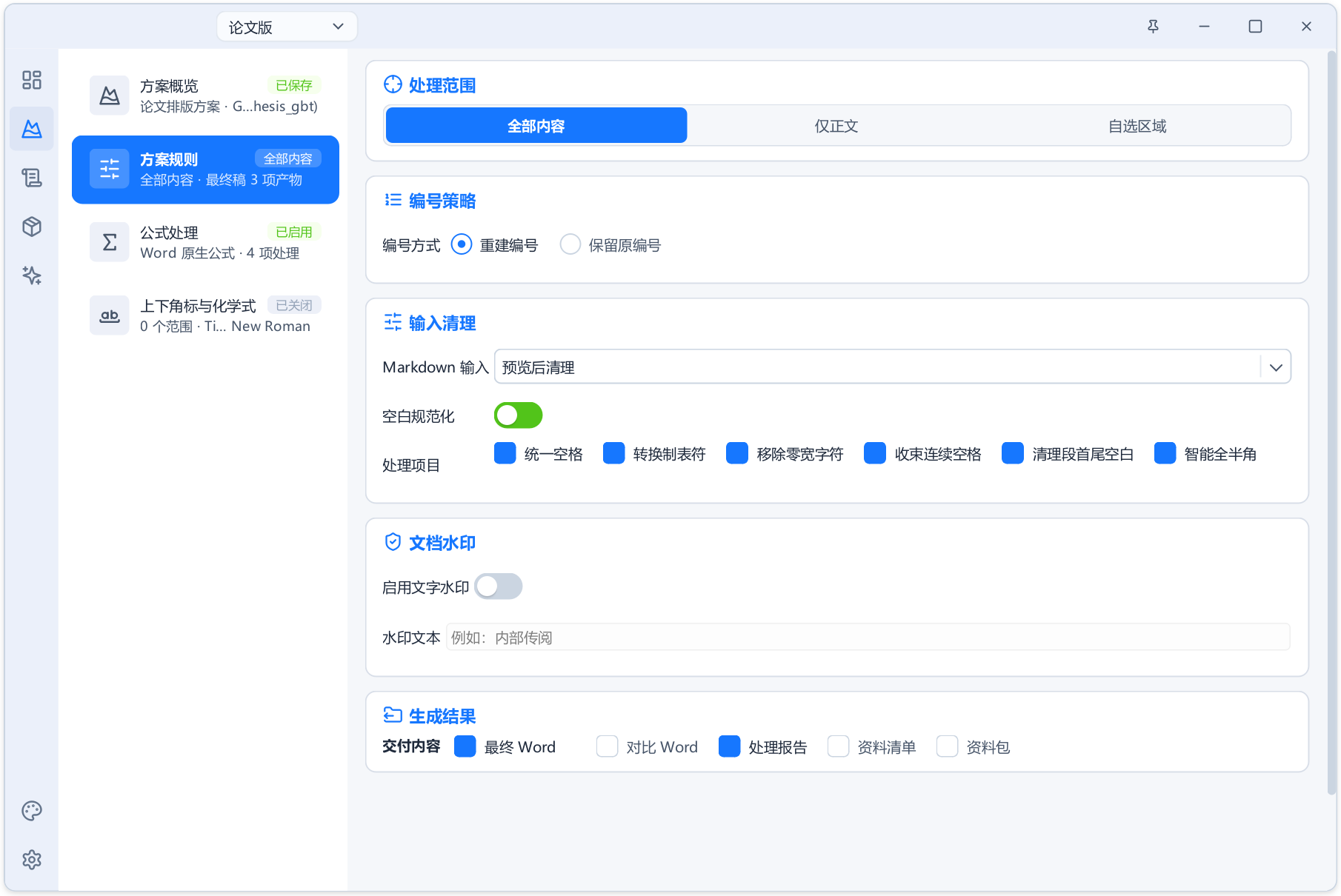
Task: Pin the window with the pushpin icon
Action: (1154, 27)
